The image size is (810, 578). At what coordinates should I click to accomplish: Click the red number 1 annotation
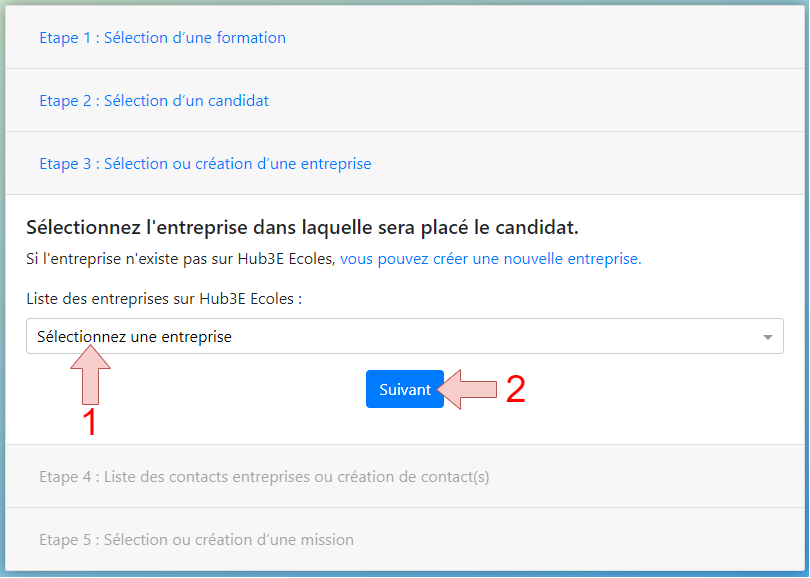[x=90, y=422]
